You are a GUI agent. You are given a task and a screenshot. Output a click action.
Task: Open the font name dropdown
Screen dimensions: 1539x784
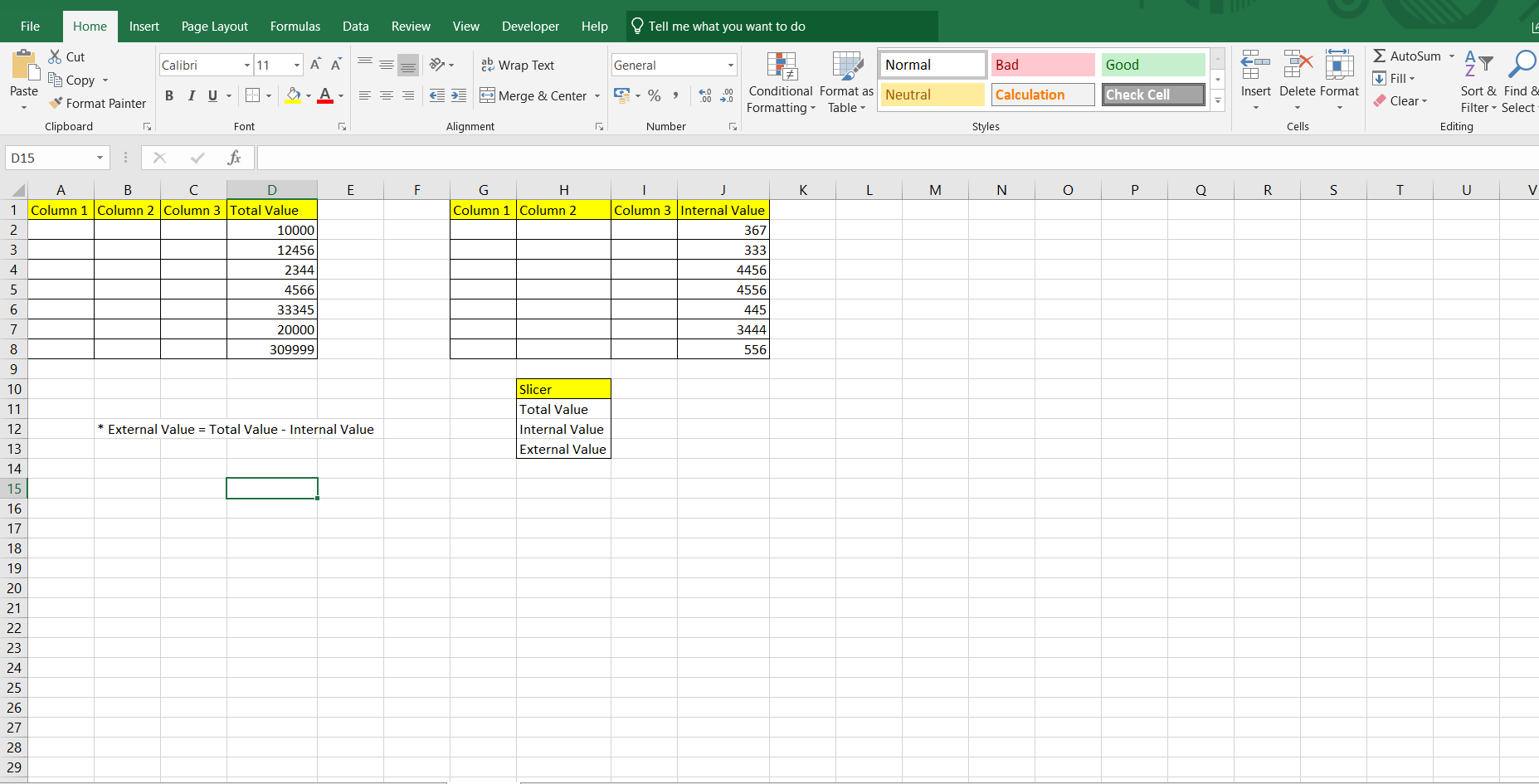coord(247,65)
